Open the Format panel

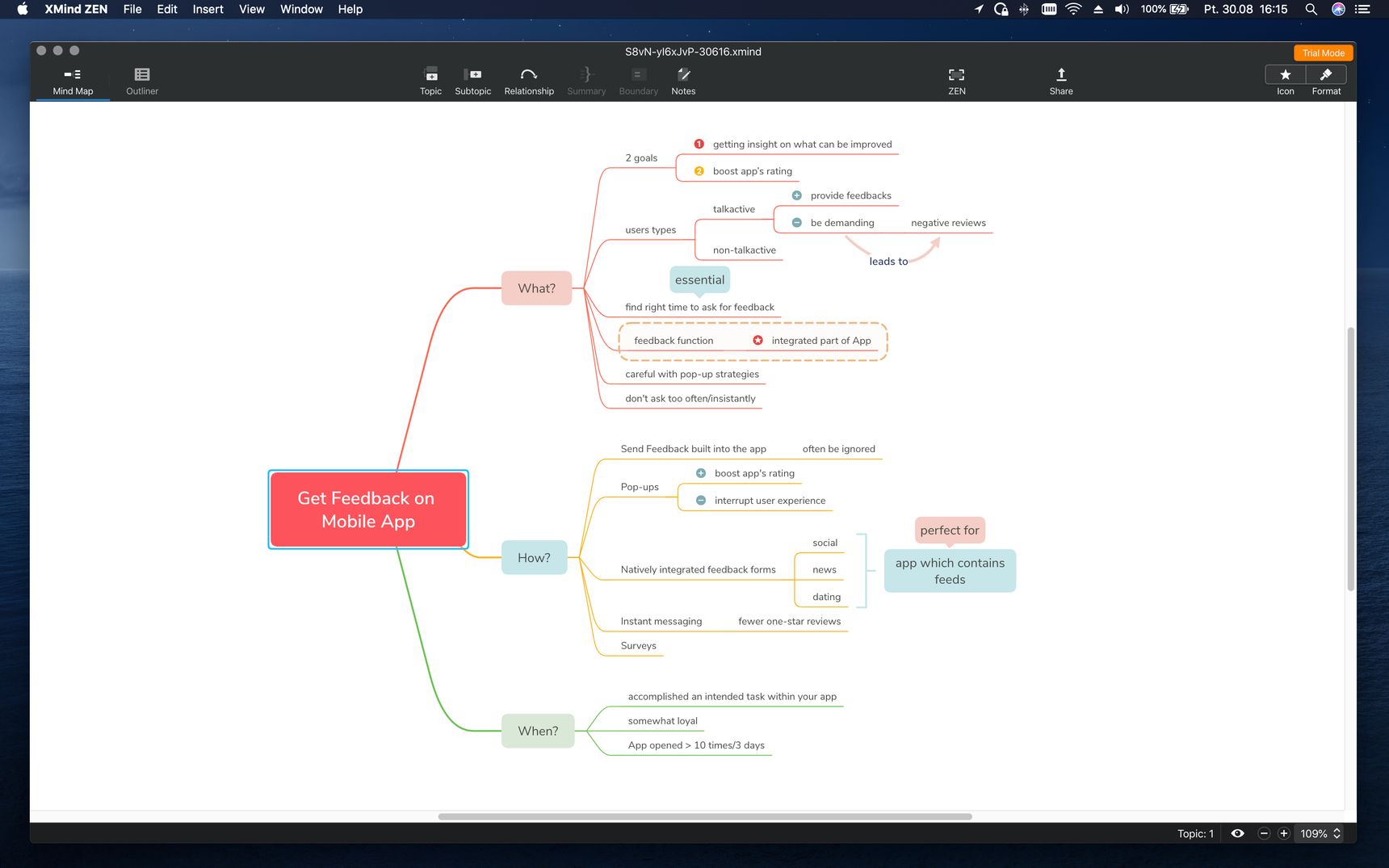[1326, 74]
